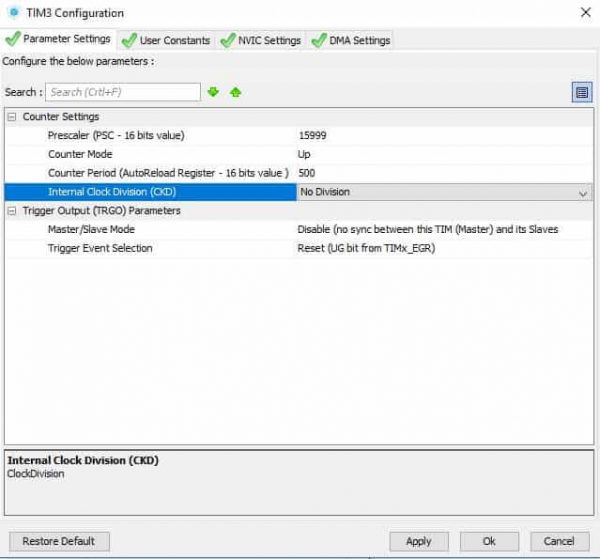
Task: Collapse the Counter Settings group
Action: pos(12,117)
